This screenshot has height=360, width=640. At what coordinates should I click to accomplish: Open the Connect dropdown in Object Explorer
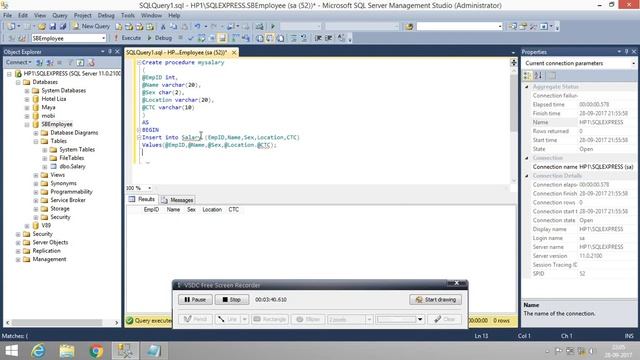point(19,62)
